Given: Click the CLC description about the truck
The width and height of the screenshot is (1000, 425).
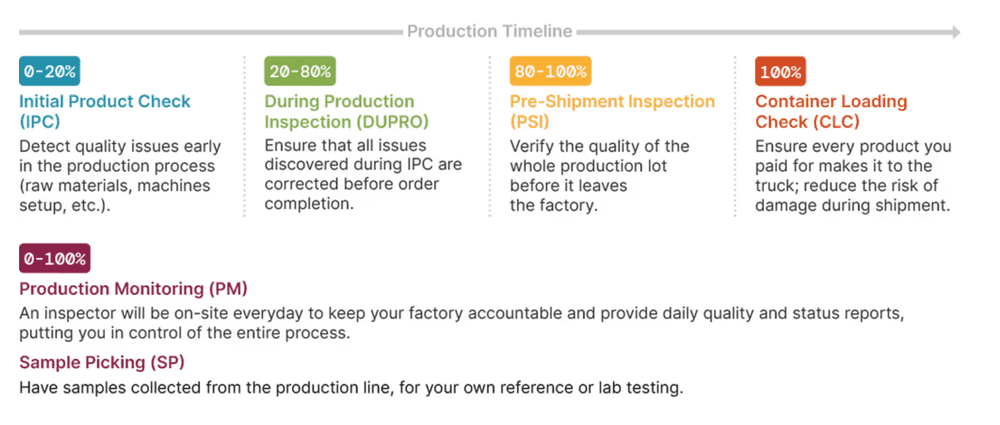Looking at the screenshot, I should pyautogui.click(x=853, y=176).
